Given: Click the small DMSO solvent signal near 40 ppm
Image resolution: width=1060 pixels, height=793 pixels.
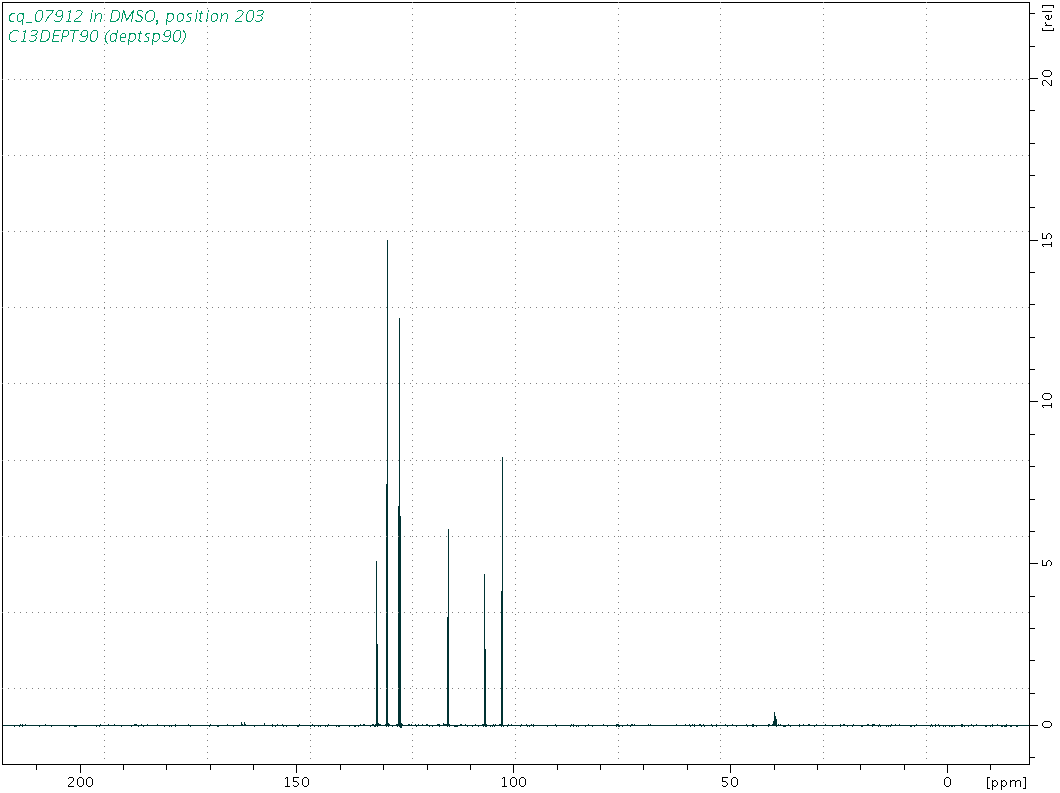Looking at the screenshot, I should [x=775, y=719].
